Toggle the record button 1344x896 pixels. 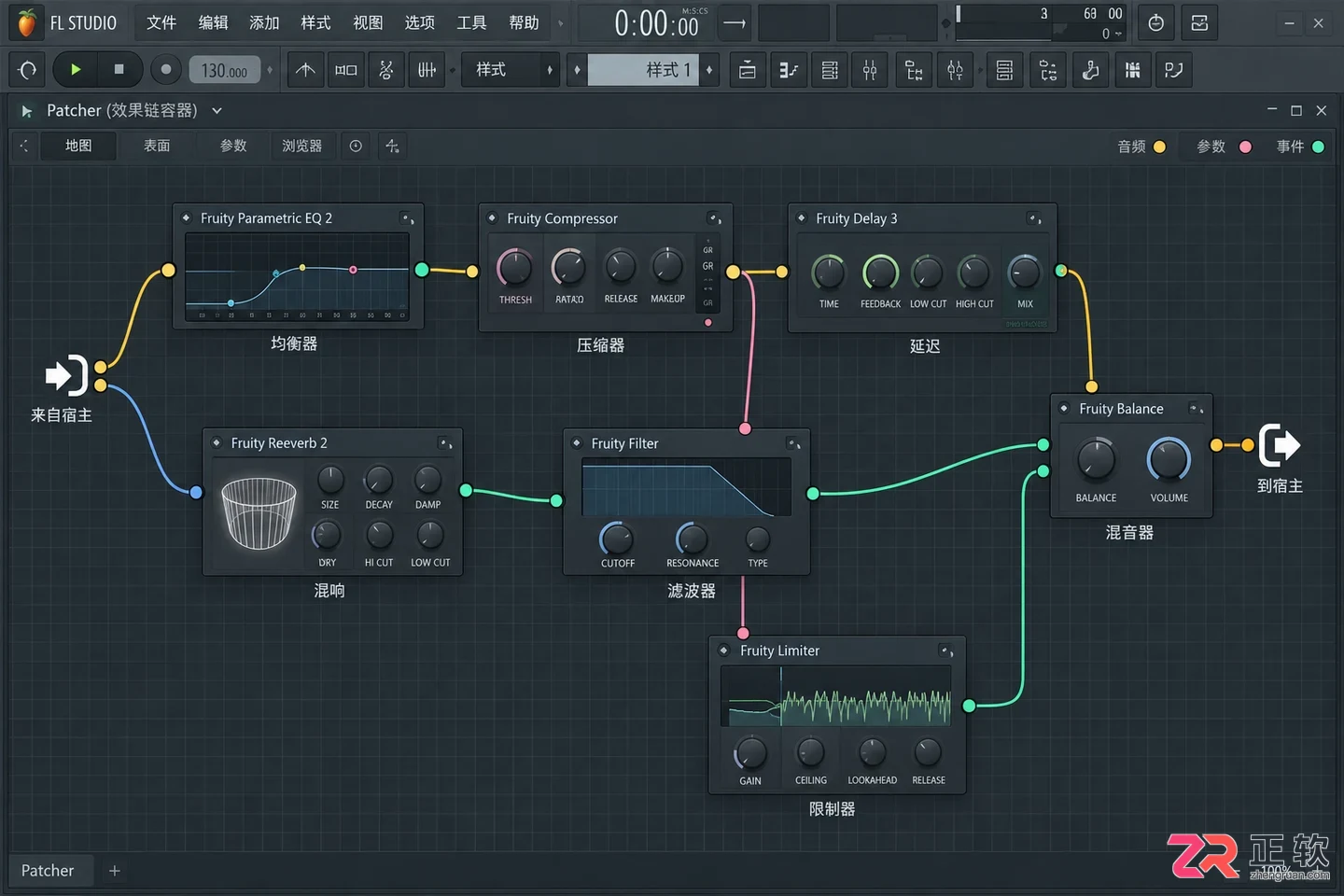[x=165, y=69]
